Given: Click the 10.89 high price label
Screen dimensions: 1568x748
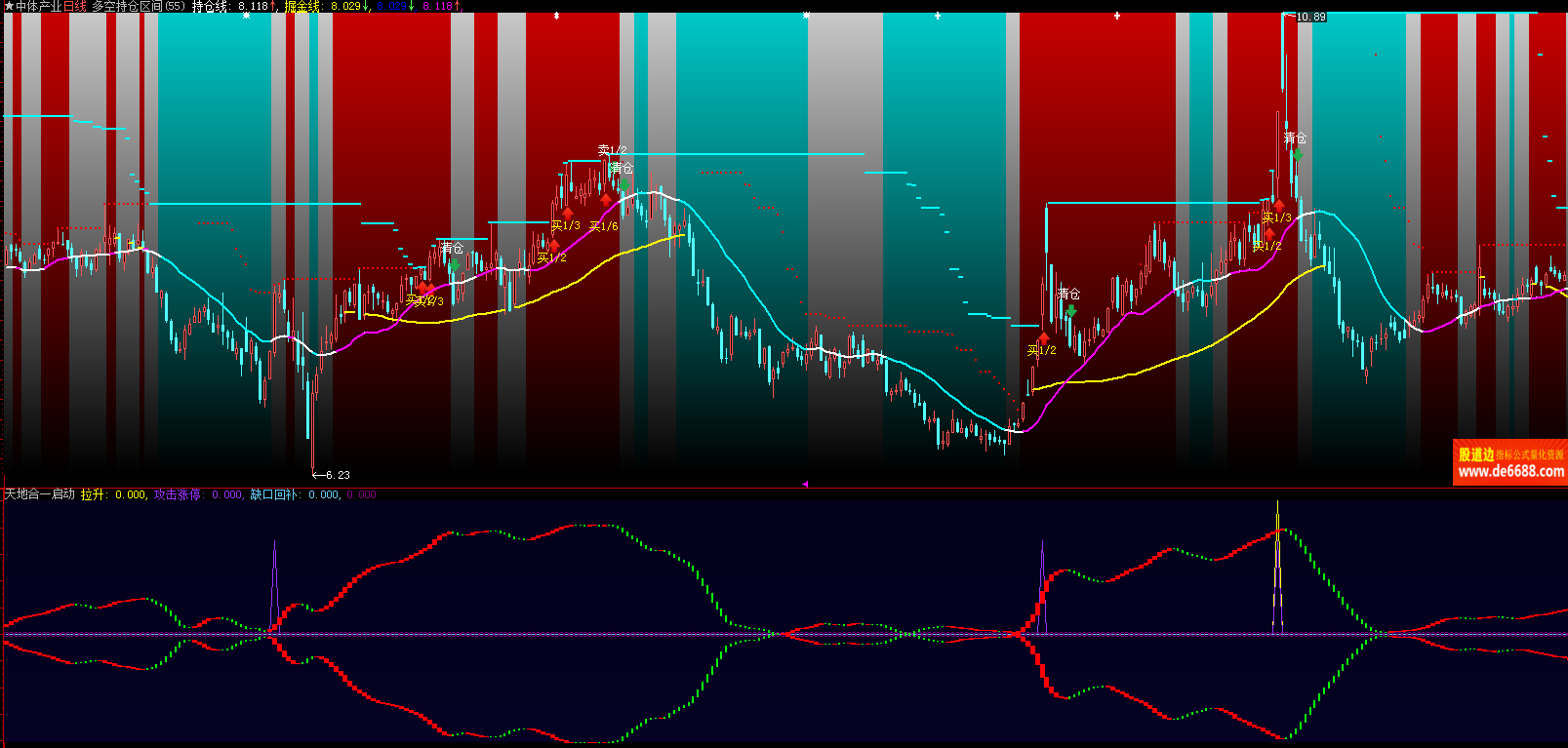Looking at the screenshot, I should tap(1307, 17).
